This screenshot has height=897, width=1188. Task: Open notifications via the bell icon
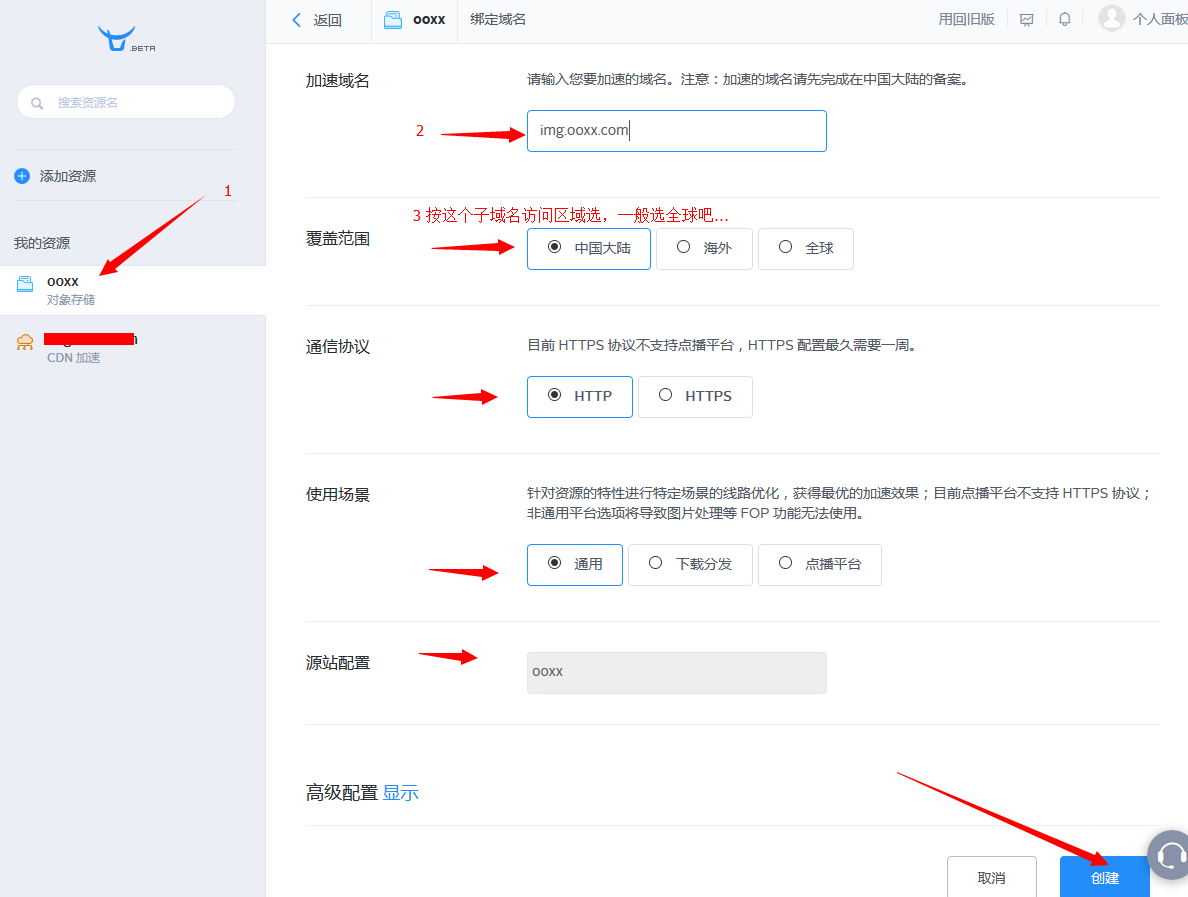click(x=1064, y=18)
